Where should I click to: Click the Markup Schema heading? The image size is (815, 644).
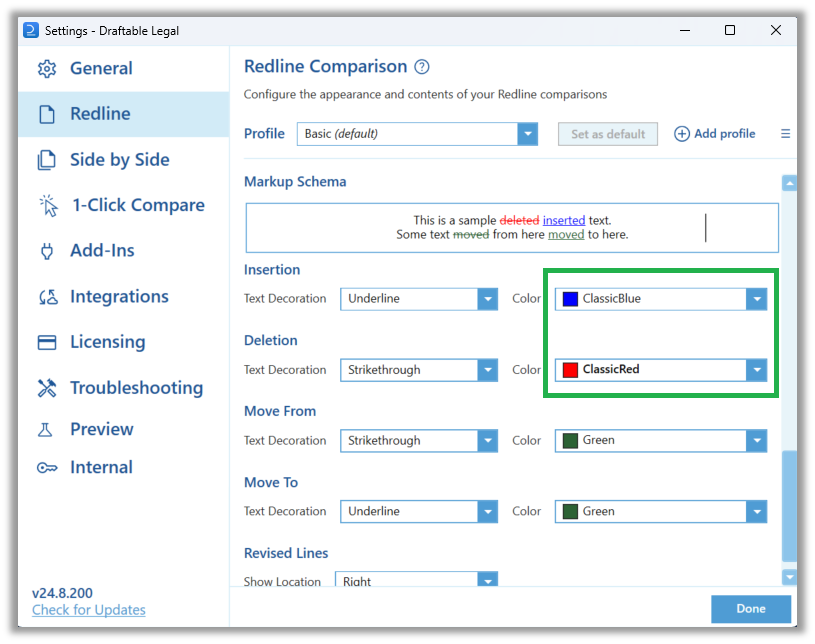[295, 182]
